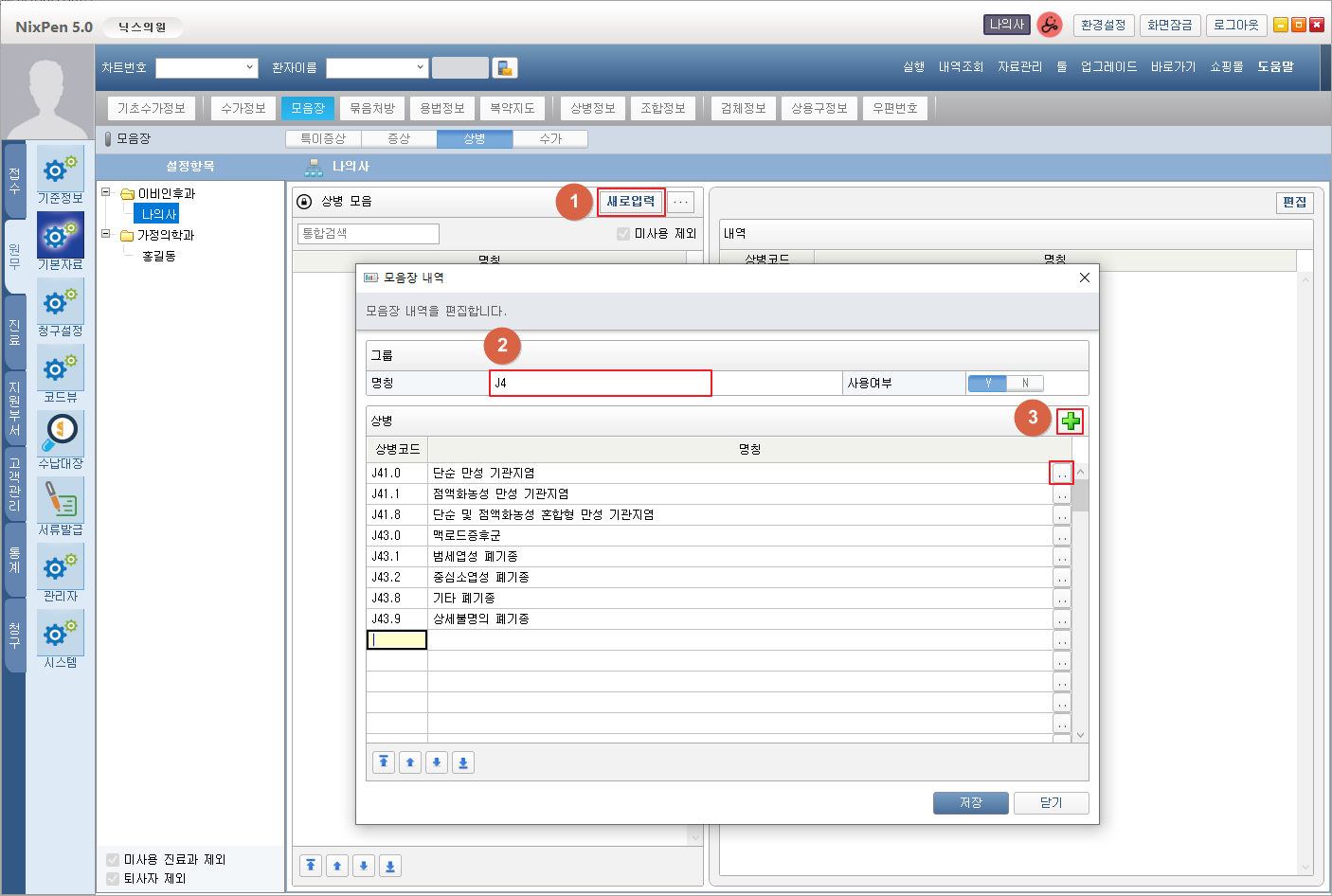Click the 명칭 input field containing J4

click(600, 383)
